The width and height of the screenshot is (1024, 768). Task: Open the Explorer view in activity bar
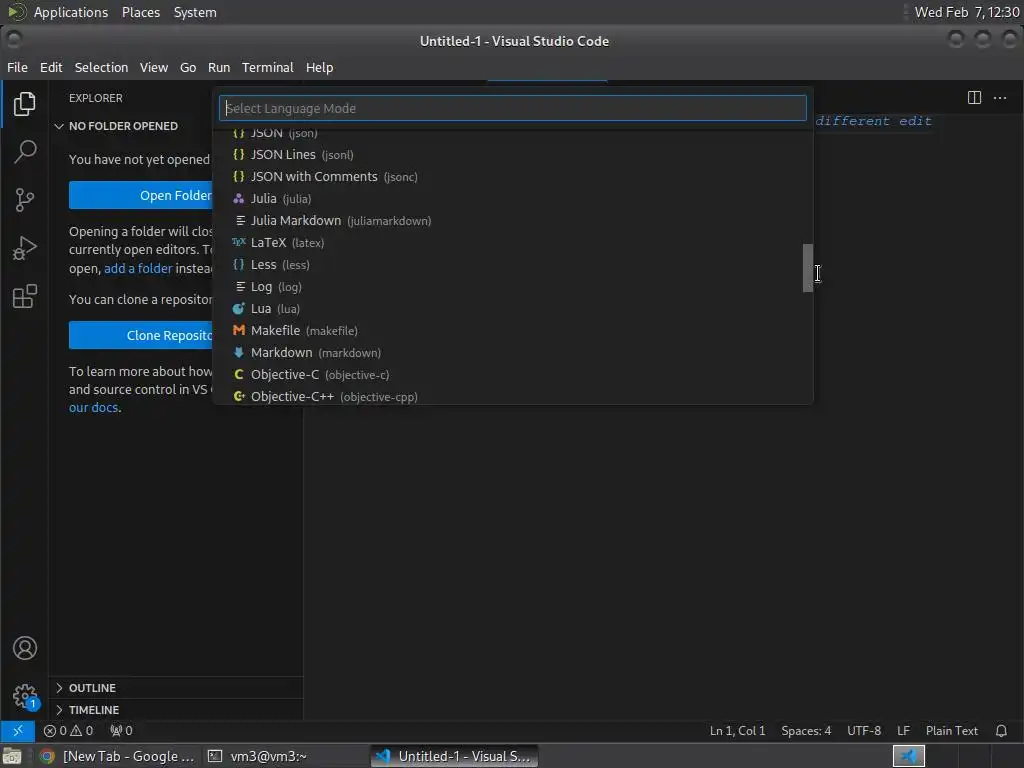[x=24, y=103]
